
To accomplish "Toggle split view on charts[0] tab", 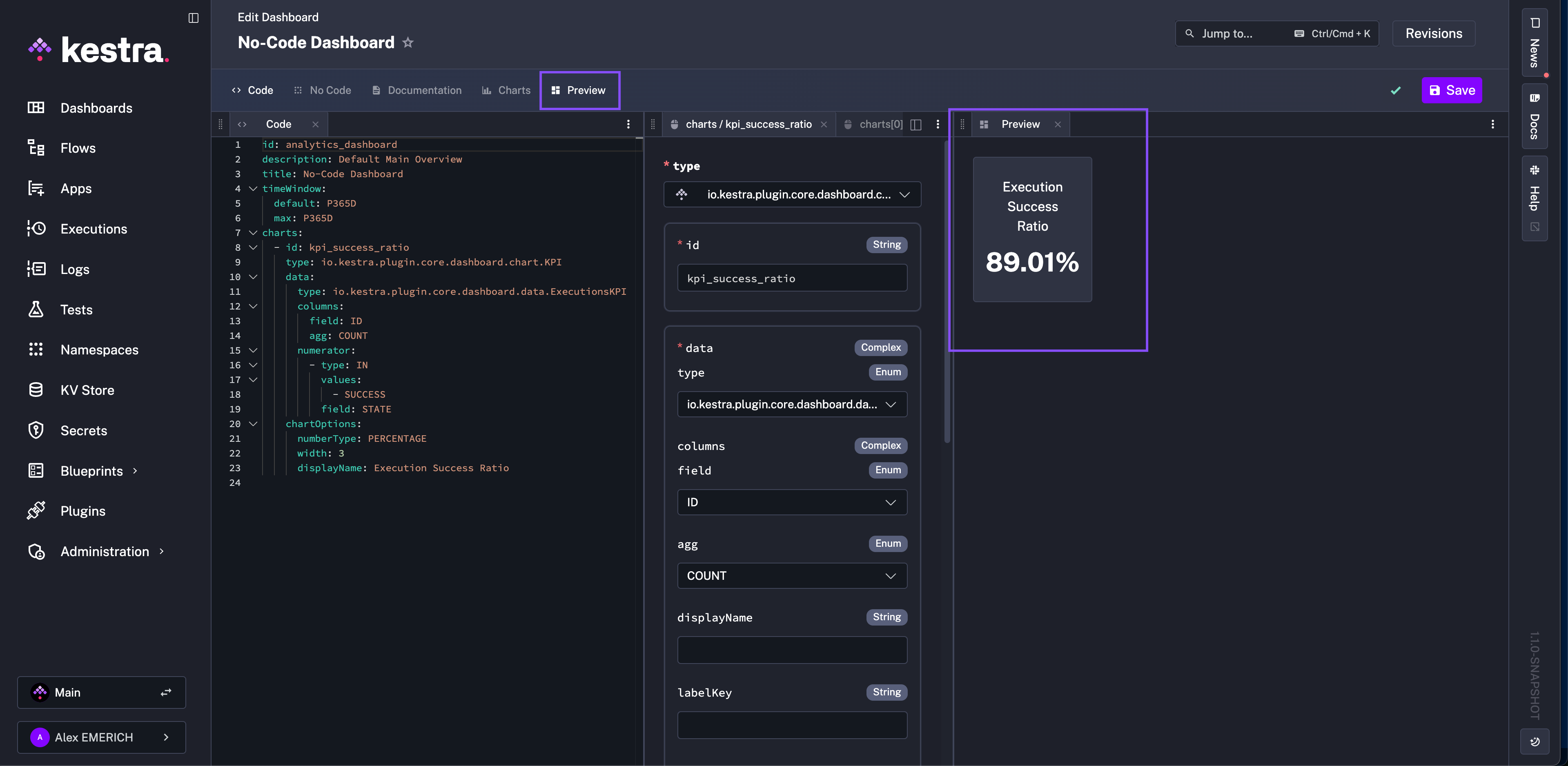I will (915, 124).
